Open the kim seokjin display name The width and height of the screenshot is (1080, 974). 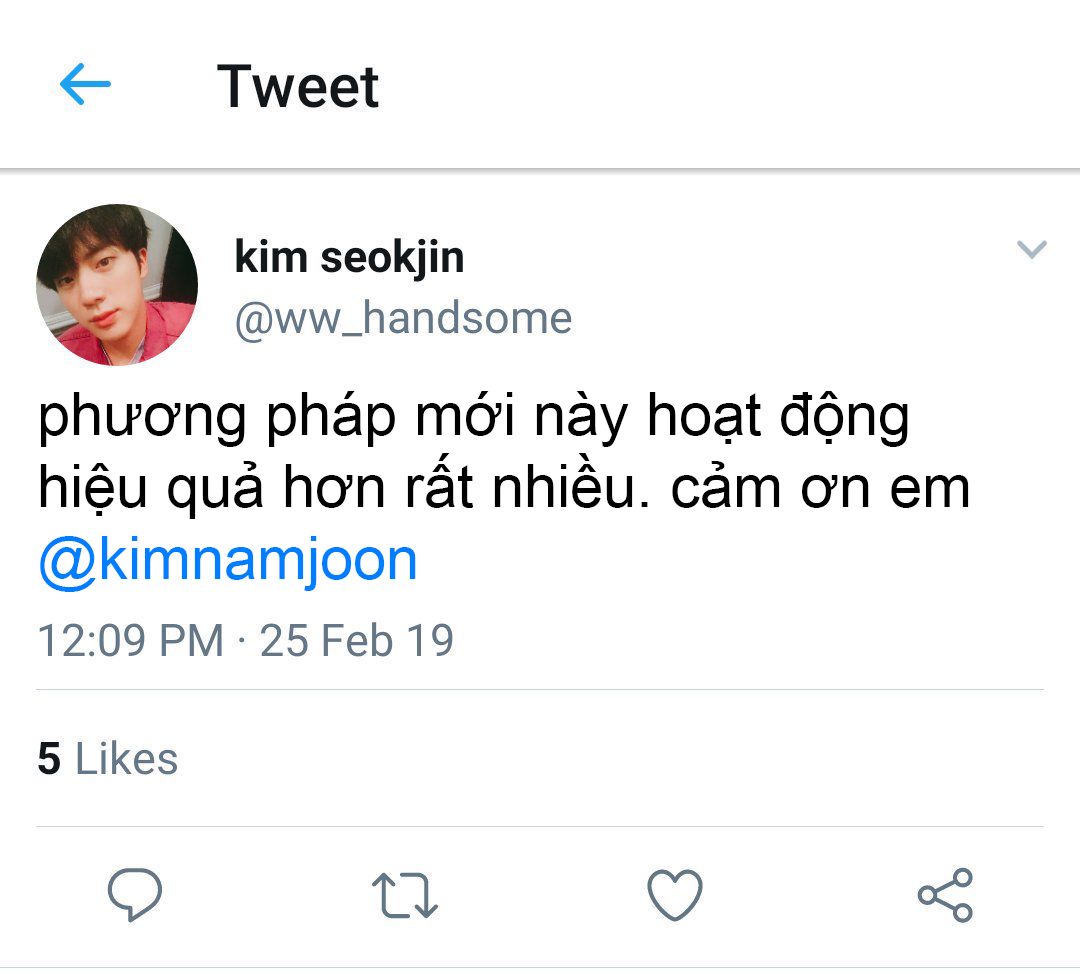(349, 258)
